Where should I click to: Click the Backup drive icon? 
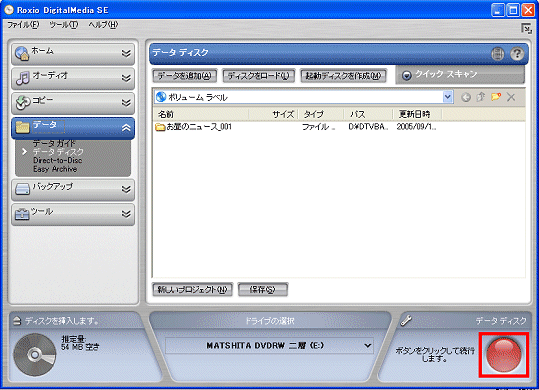coord(23,189)
